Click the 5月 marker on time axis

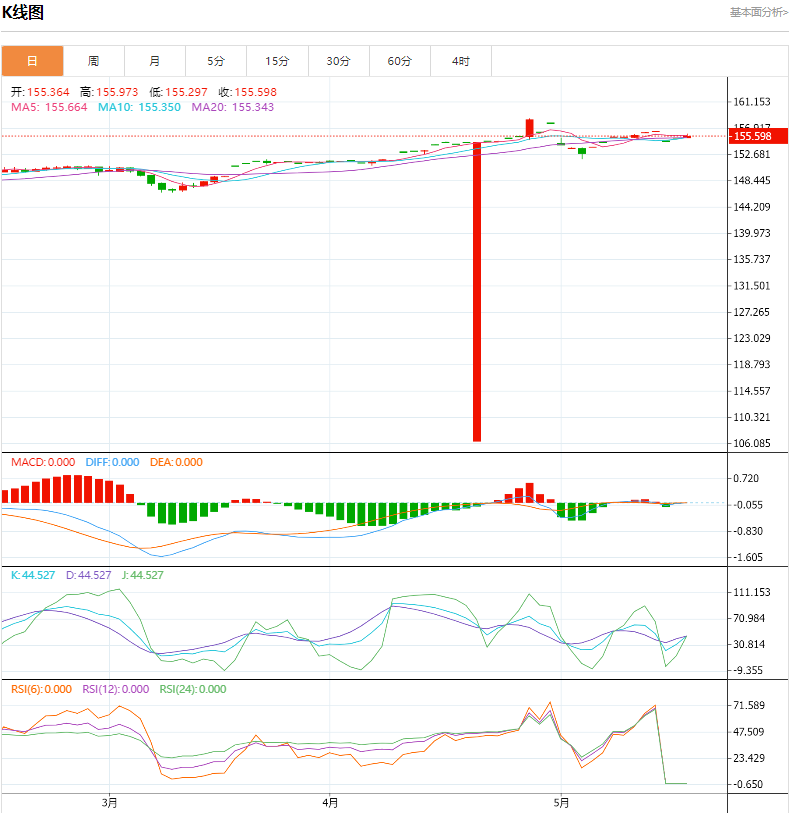tap(561, 803)
